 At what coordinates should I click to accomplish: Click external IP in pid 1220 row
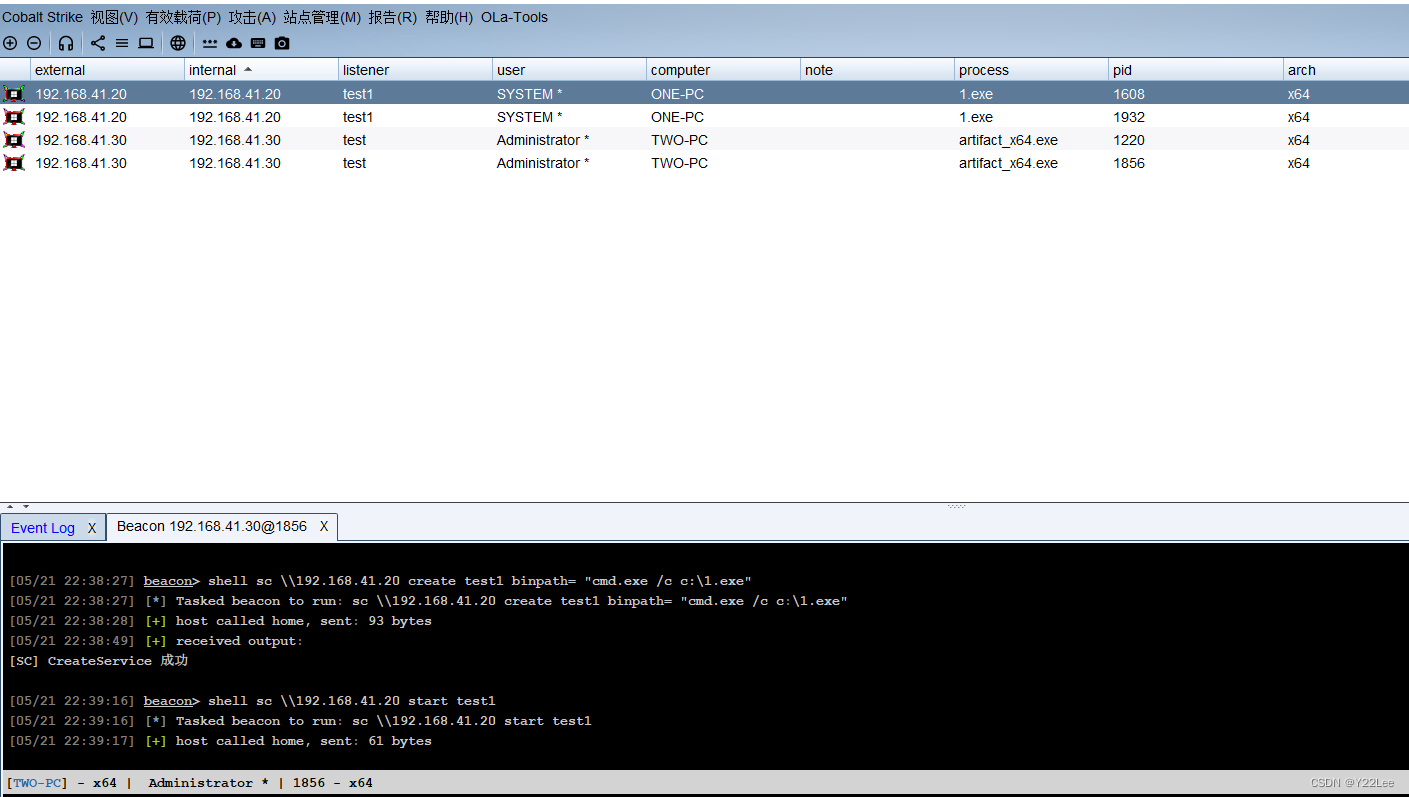coord(81,140)
